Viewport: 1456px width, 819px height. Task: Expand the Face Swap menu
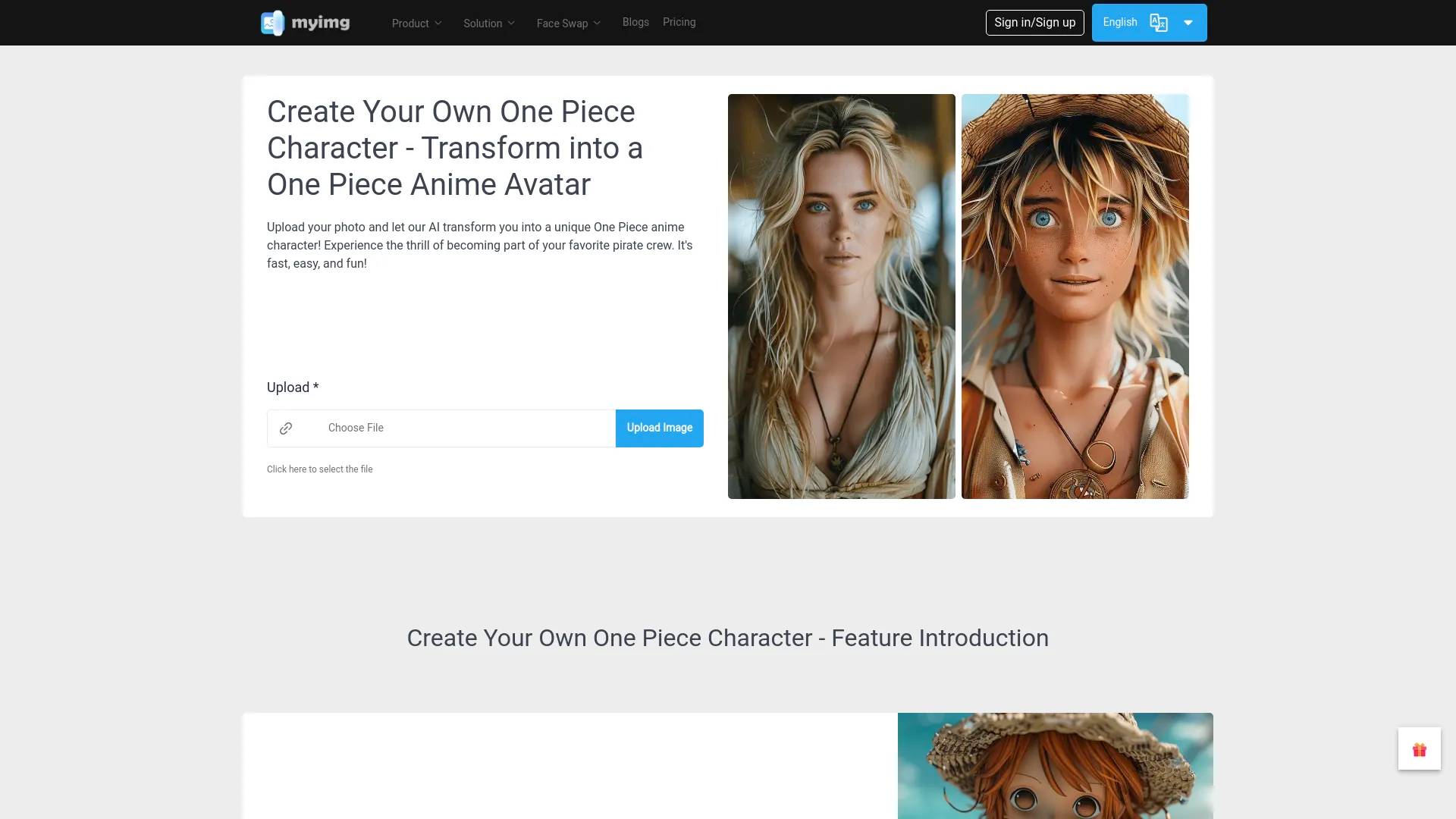pyautogui.click(x=569, y=22)
